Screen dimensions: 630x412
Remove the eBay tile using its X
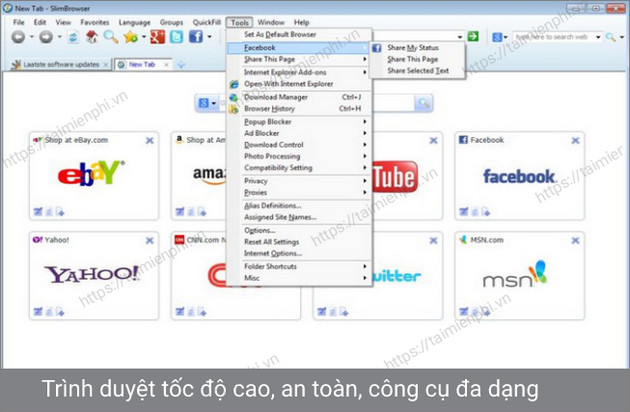pos(150,141)
